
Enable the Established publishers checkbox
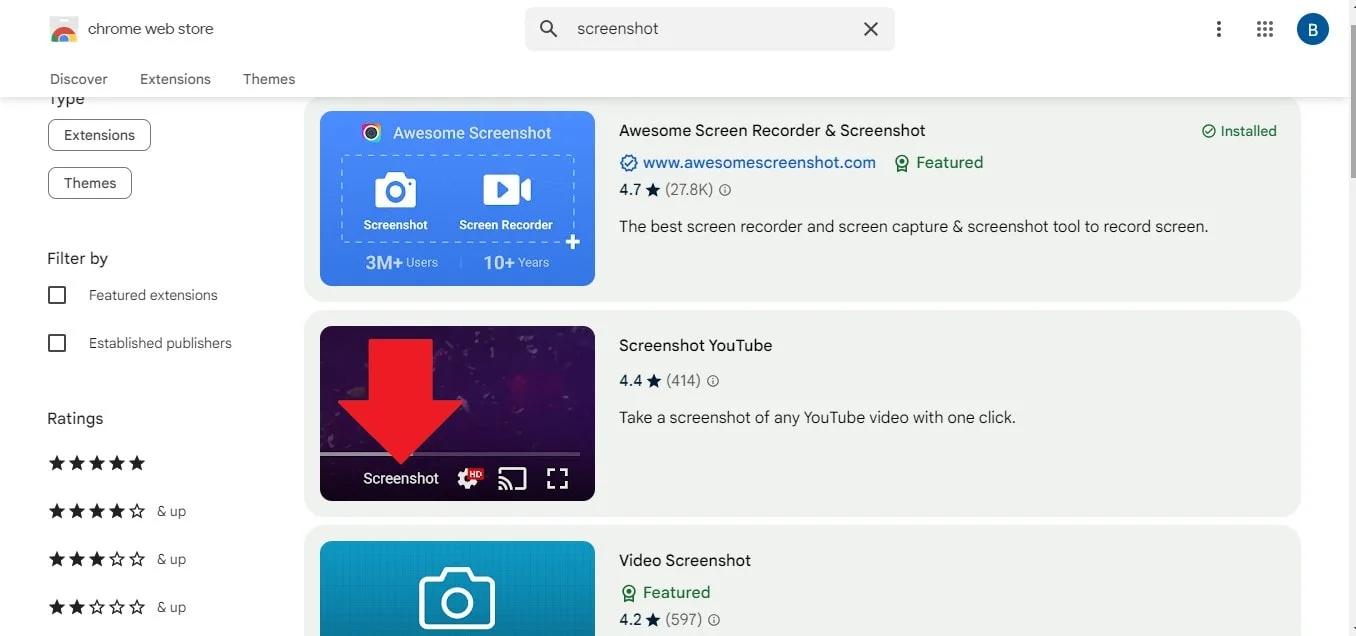tap(57, 343)
